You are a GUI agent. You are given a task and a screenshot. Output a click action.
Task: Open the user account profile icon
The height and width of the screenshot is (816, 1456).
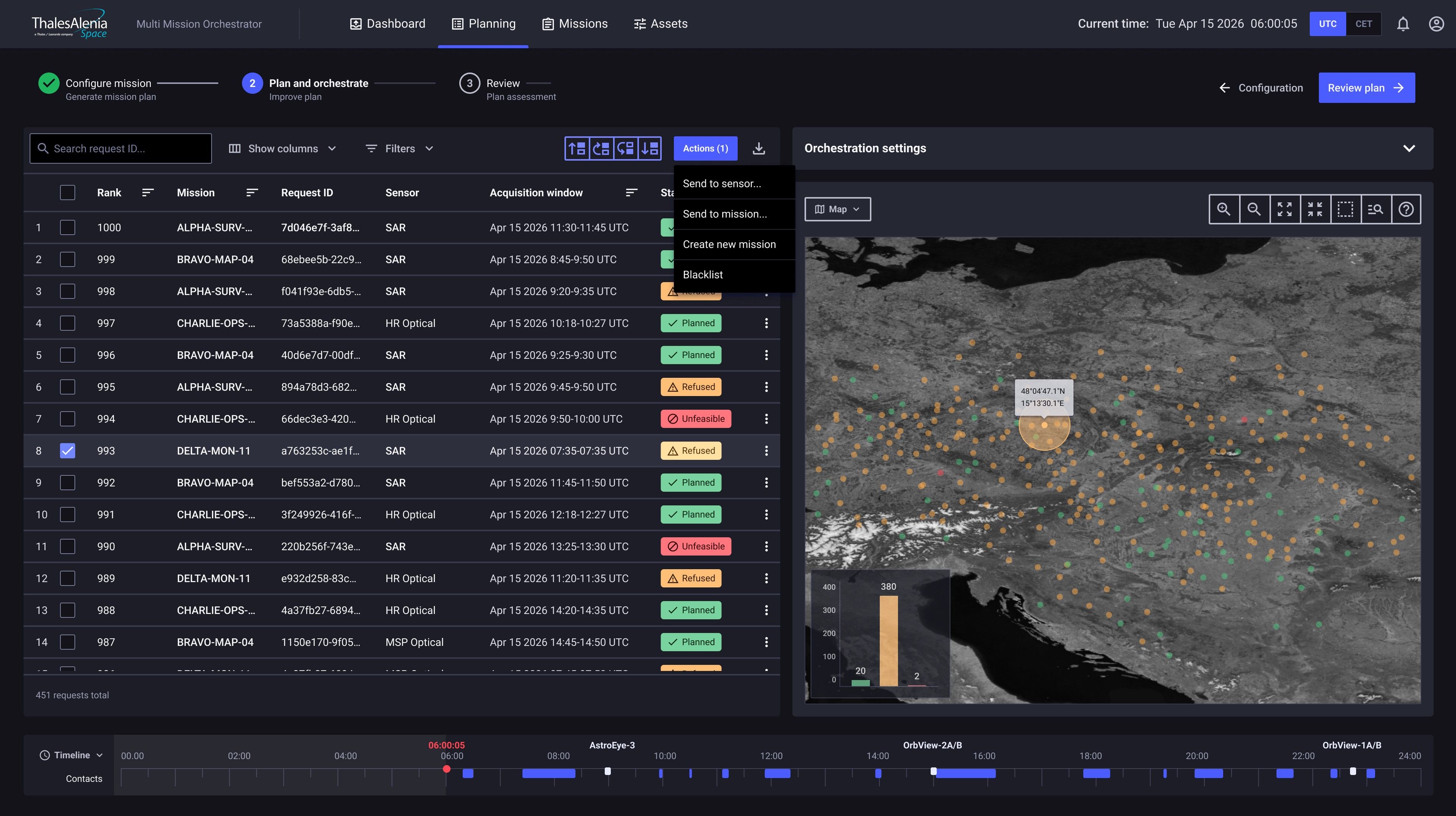[x=1436, y=24]
